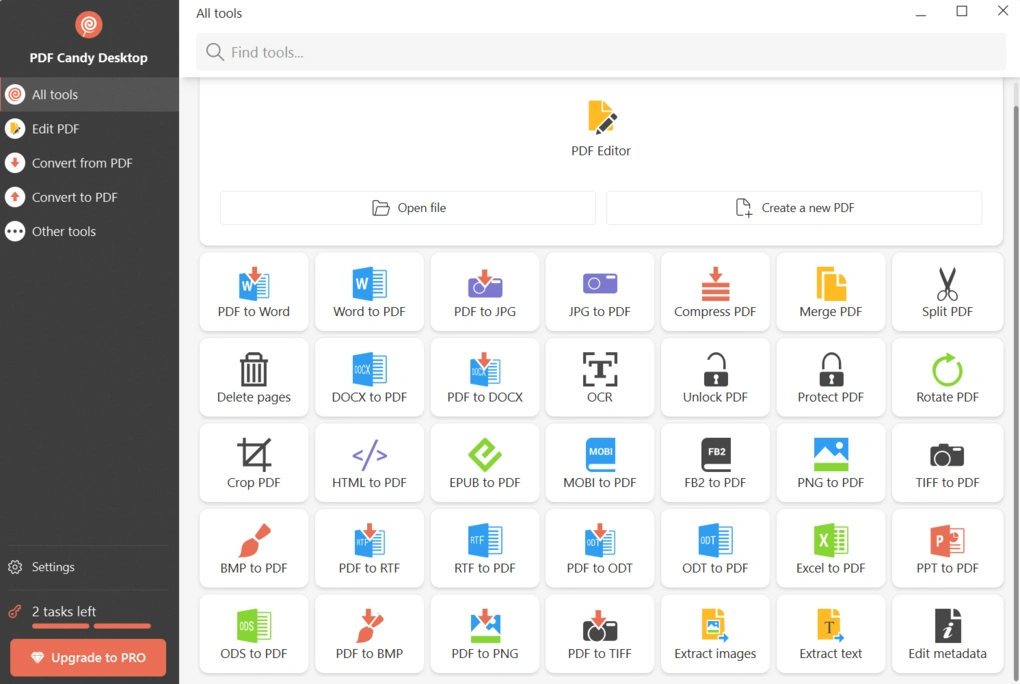Open the HTML to PDF converter
Viewport: 1020px width, 684px height.
(369, 462)
